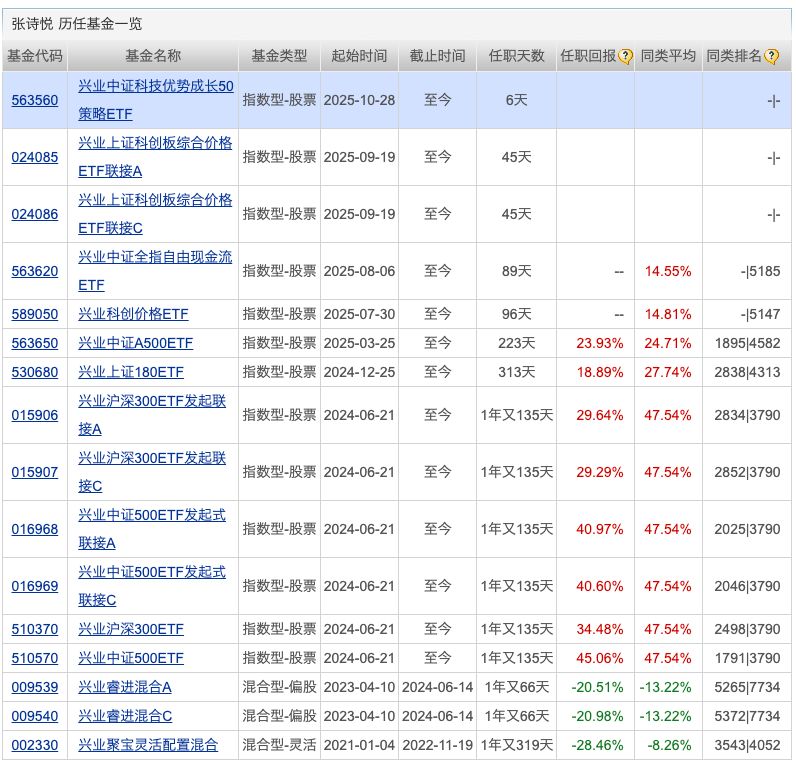Click the 基金代码 column header

[x=35, y=56]
